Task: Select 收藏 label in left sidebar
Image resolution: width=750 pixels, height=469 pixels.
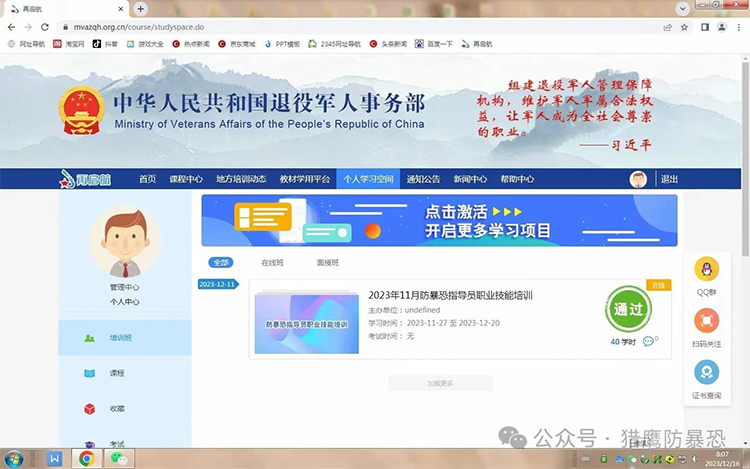Action: [x=117, y=409]
